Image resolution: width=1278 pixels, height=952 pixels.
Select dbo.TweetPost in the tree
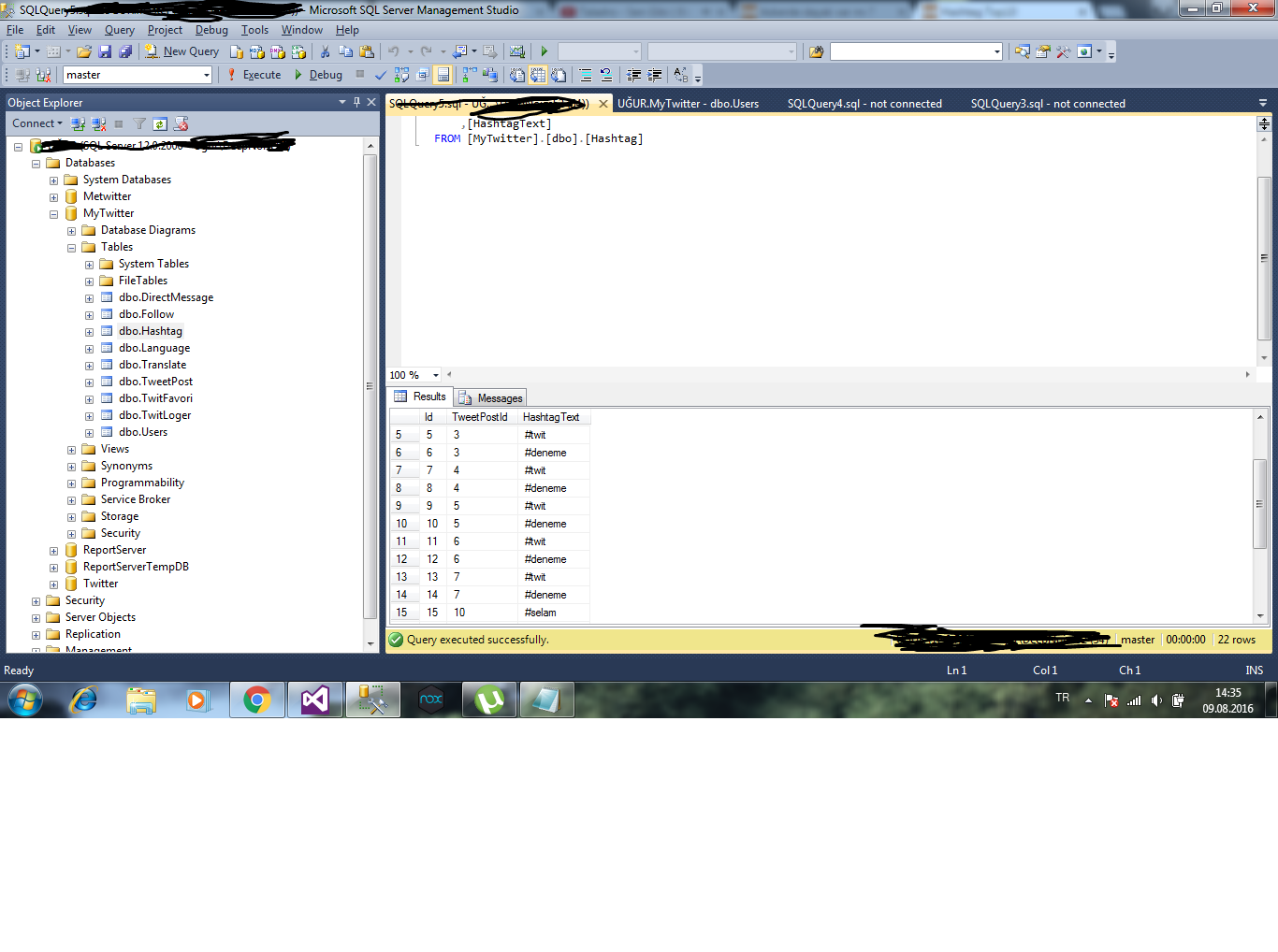point(155,382)
